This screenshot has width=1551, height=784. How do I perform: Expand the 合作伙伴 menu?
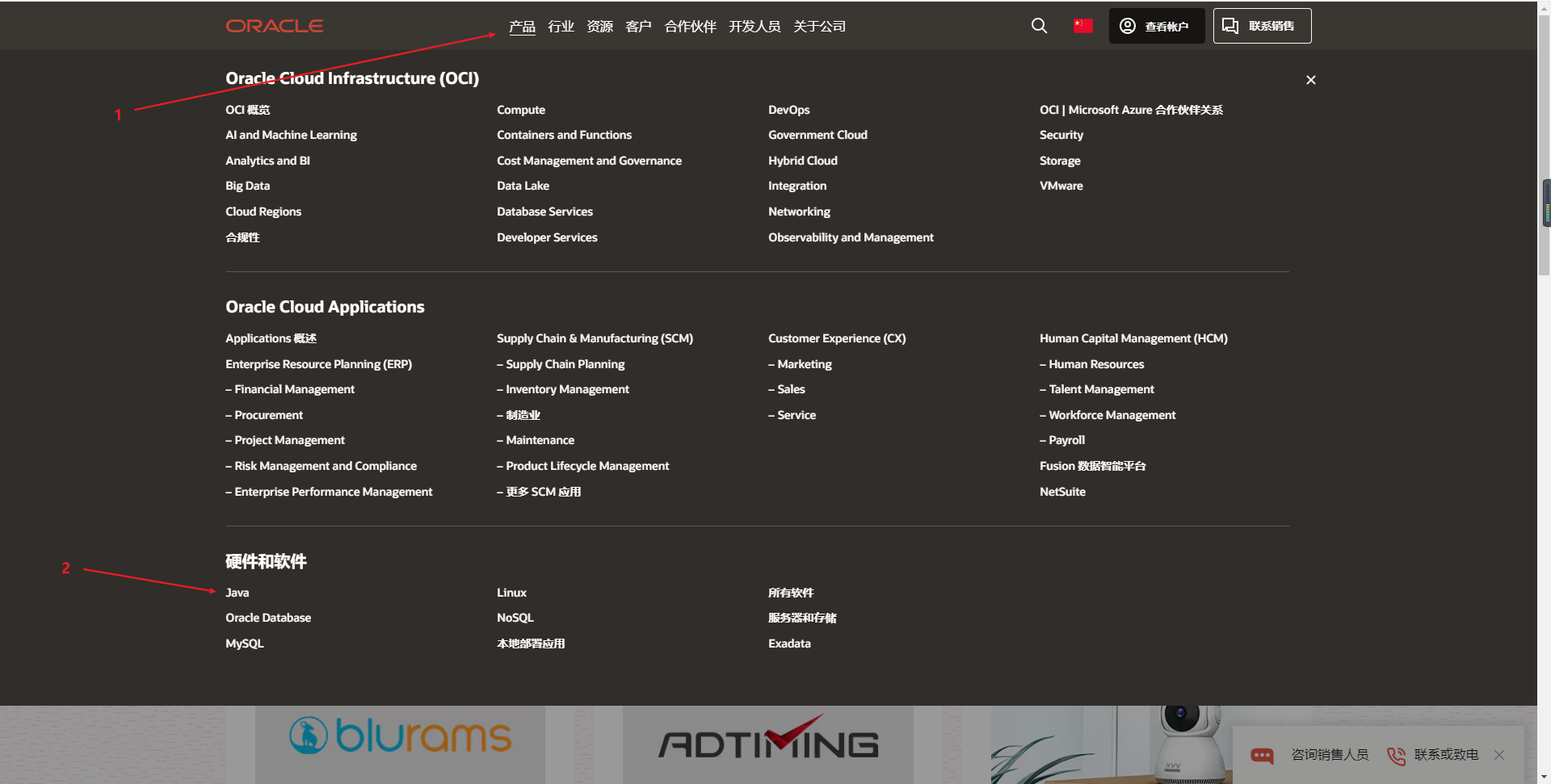[x=689, y=26]
